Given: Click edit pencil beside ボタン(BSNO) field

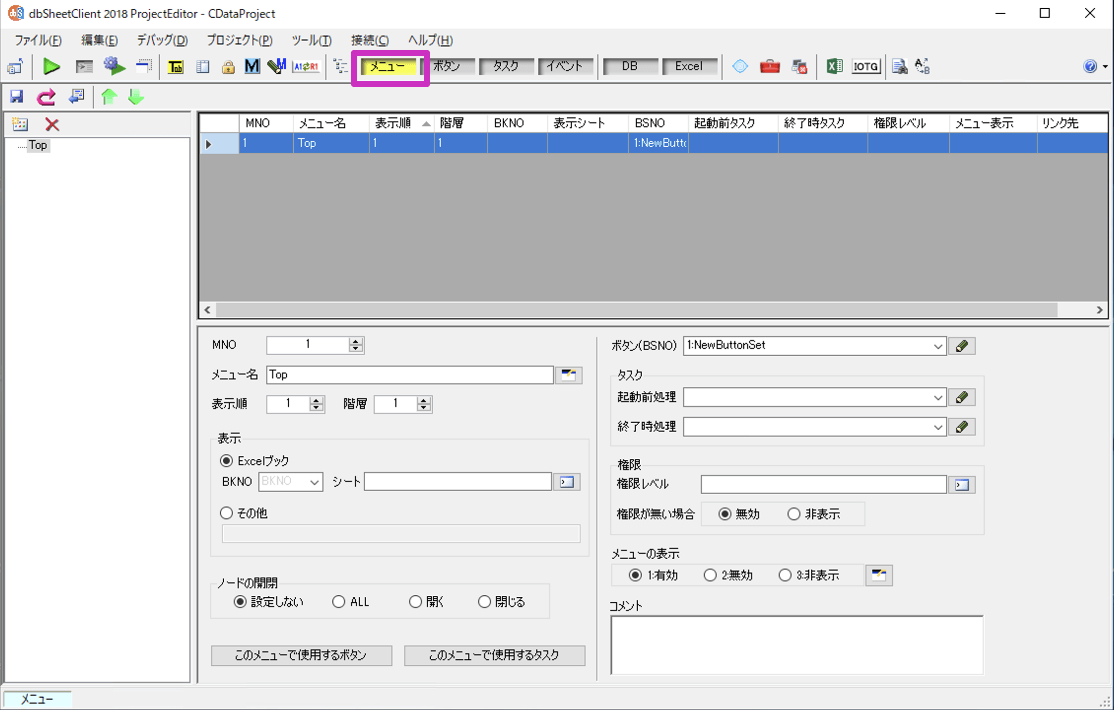Looking at the screenshot, I should click(962, 346).
